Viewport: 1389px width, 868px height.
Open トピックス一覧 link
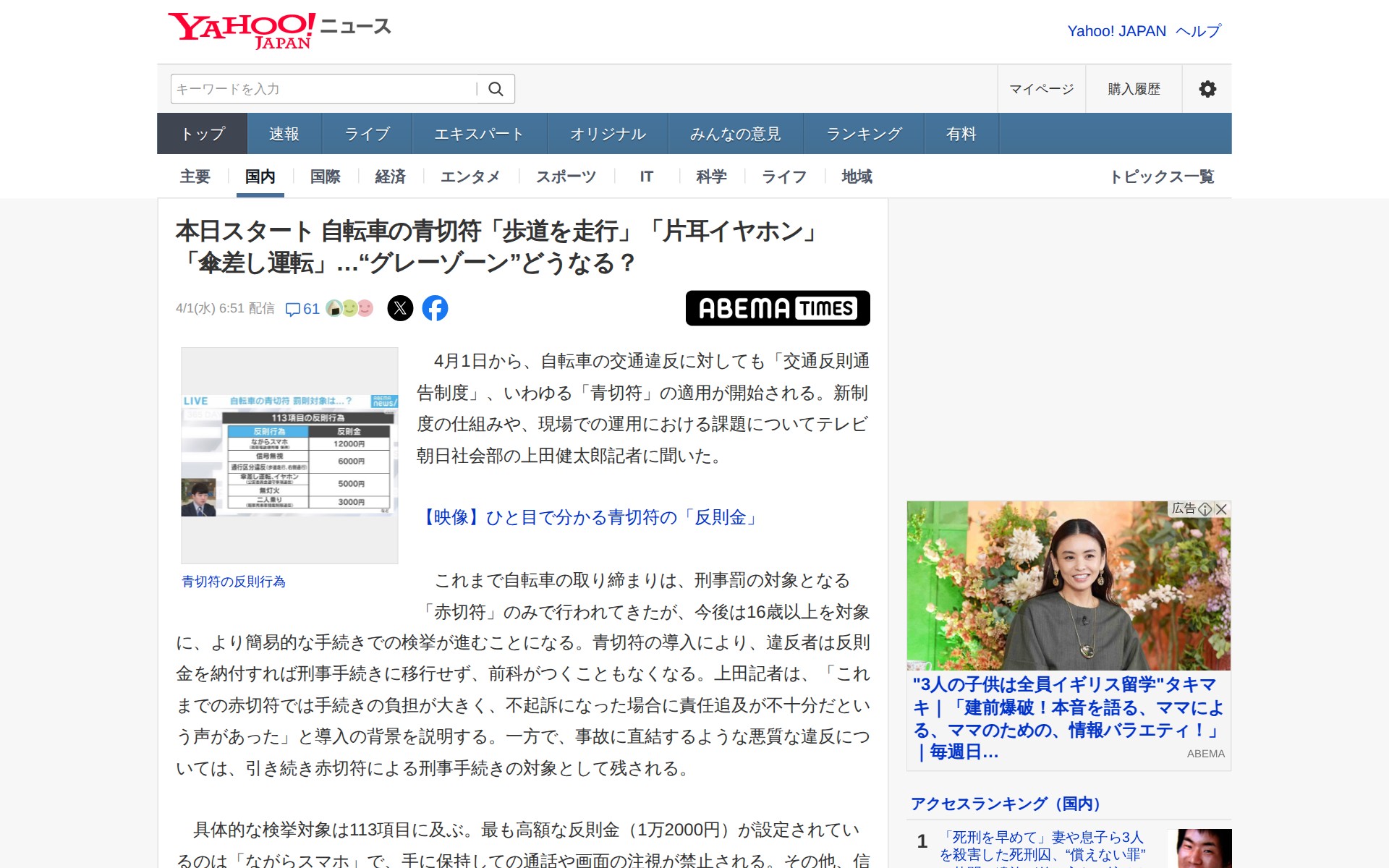pyautogui.click(x=1162, y=176)
